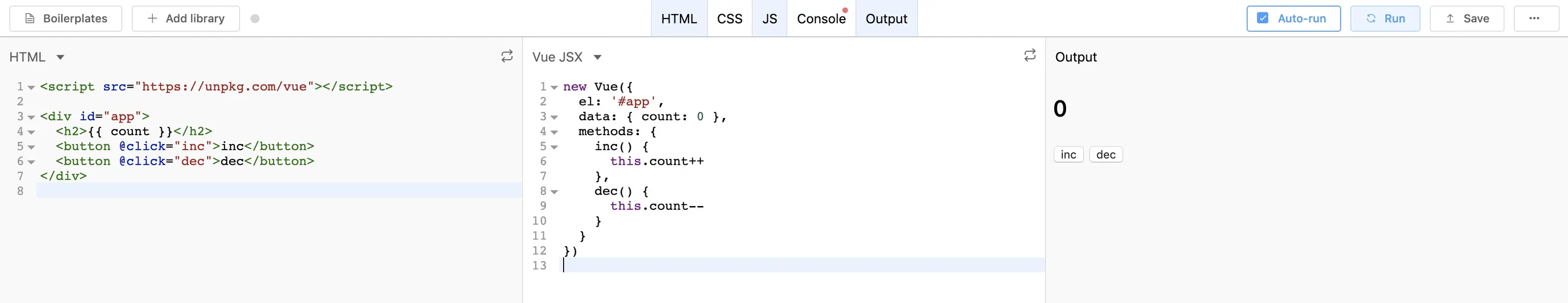Collapse JS line 8 dec() fold arrow
Screen dimensions: 1568x303
coord(554,192)
